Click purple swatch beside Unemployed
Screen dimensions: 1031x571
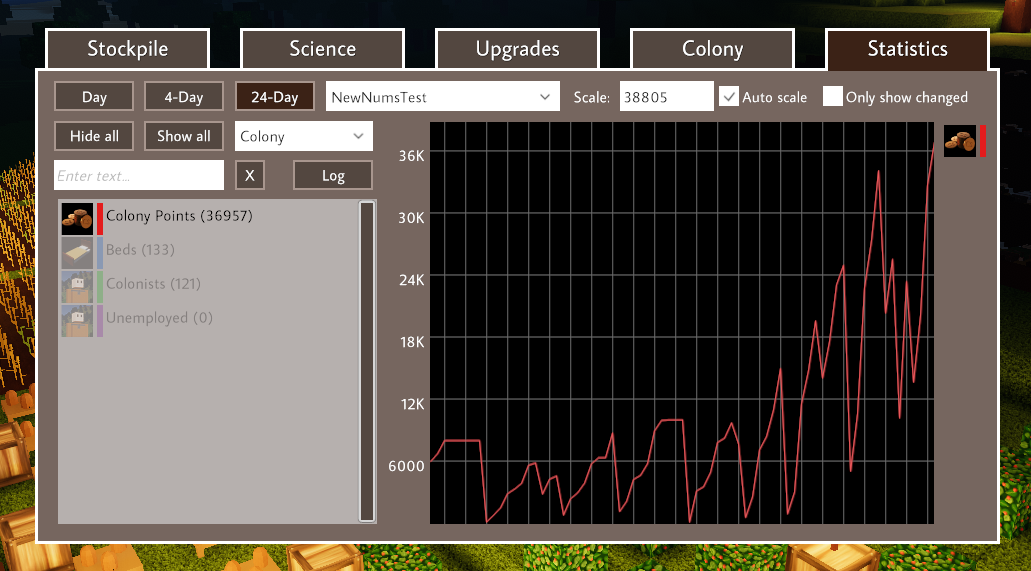click(100, 321)
